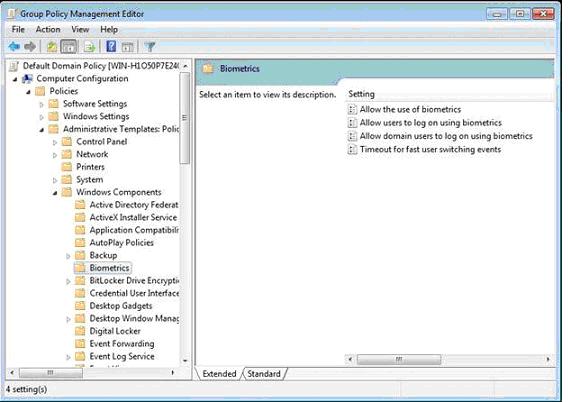
Task: Open the Help toolbar icon
Action: (111, 46)
